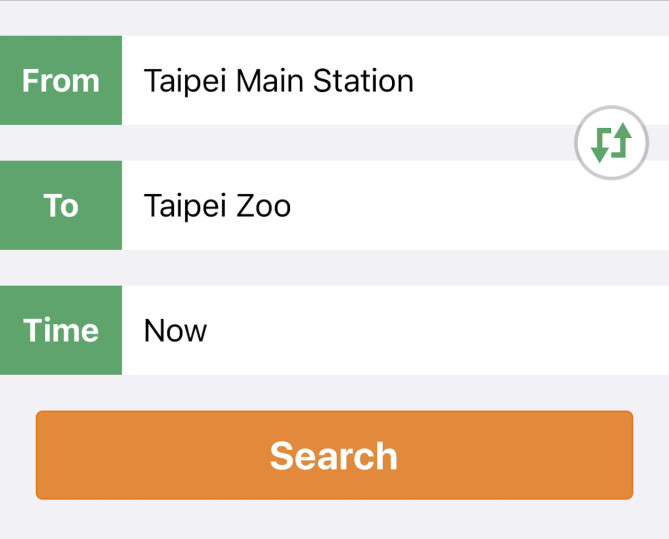669x539 pixels.
Task: Tap the green From label
Action: (x=61, y=81)
